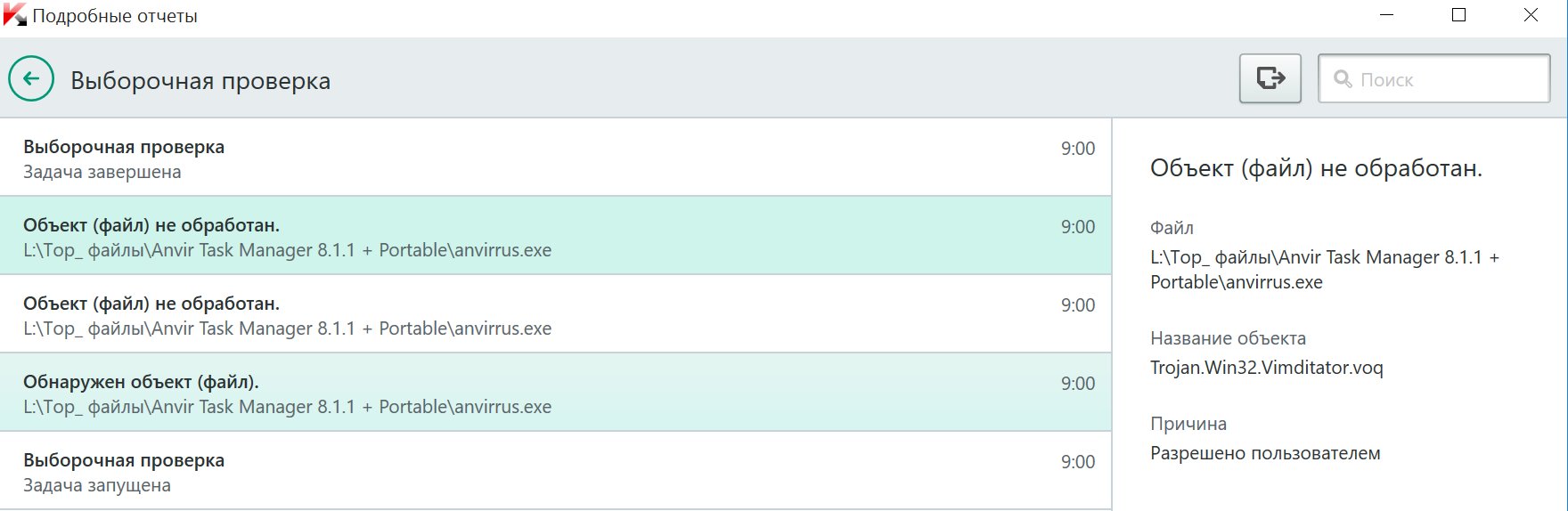This screenshot has width=1568, height=511.
Task: Minimize the Подробные отчеты window
Action: click(x=1386, y=15)
